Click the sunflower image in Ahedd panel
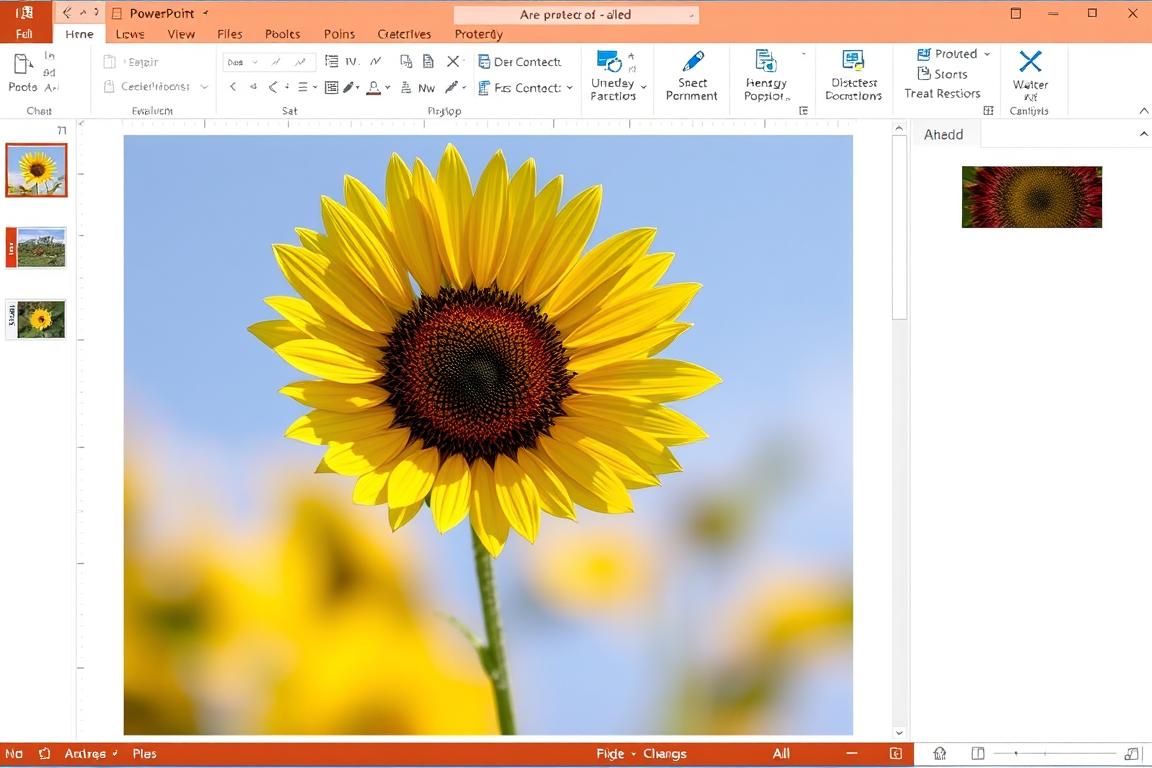The width and height of the screenshot is (1152, 768). [1031, 197]
